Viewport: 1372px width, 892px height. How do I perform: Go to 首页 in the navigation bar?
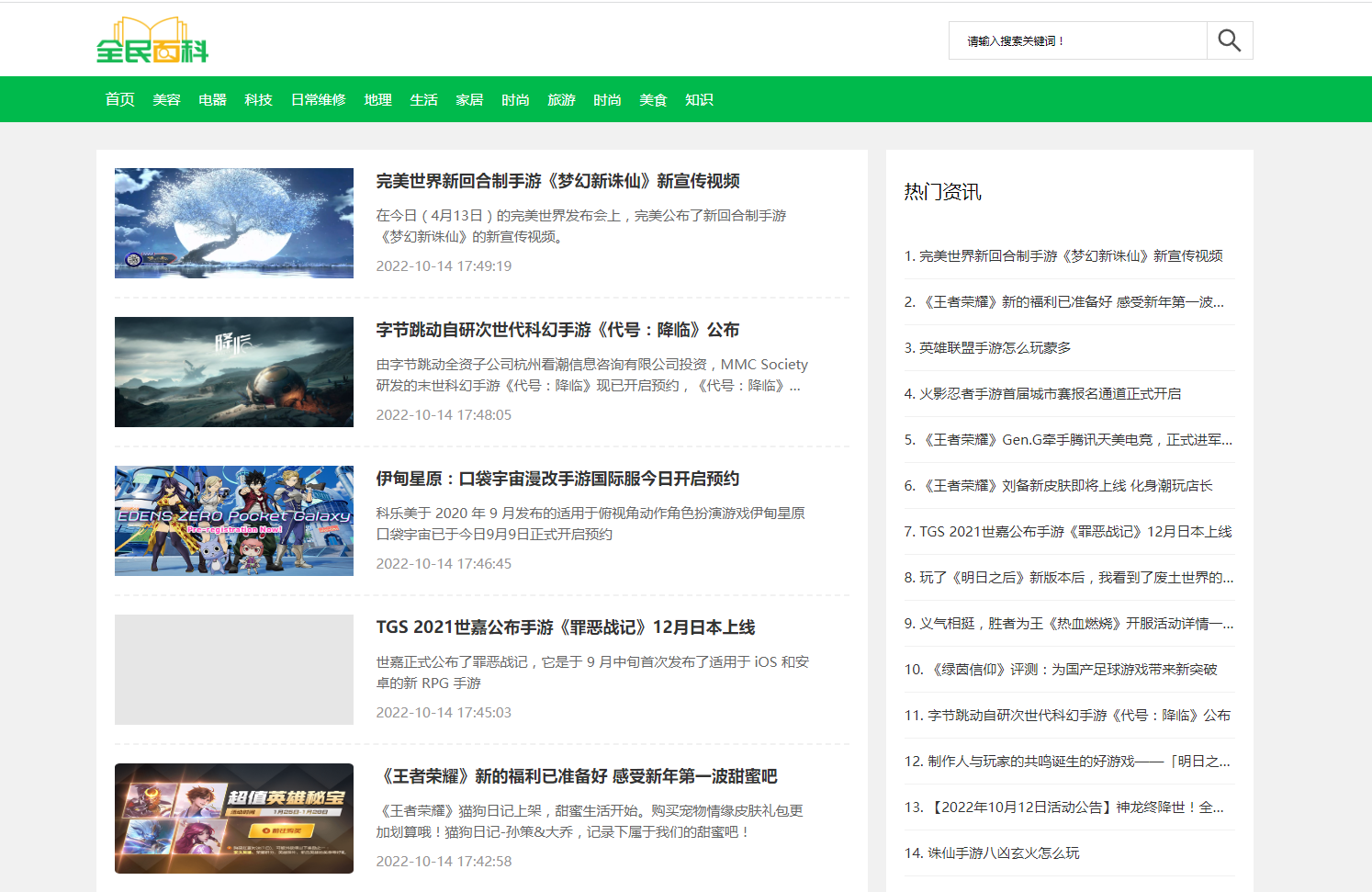[x=120, y=99]
